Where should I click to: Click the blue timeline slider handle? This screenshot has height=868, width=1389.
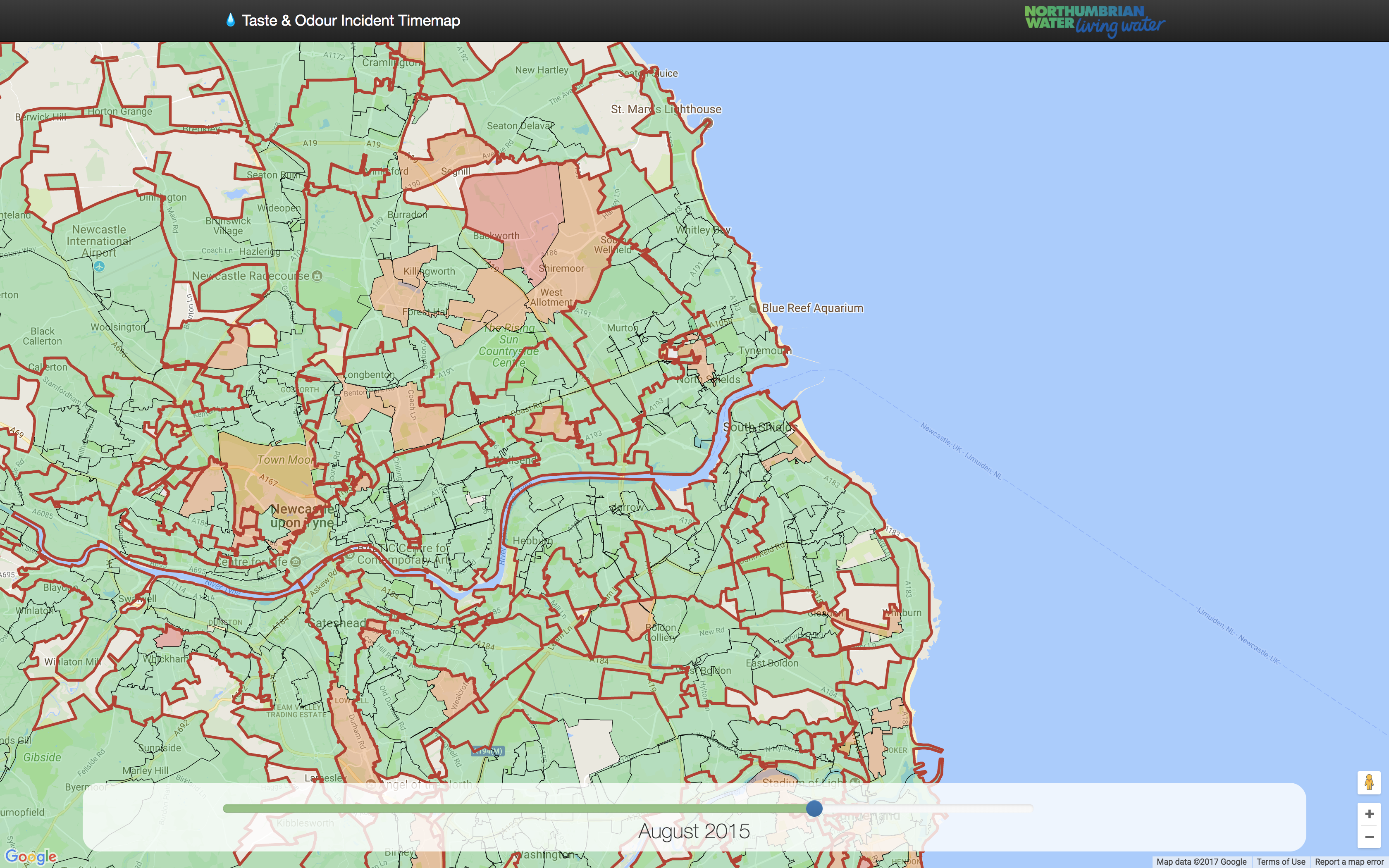tap(814, 808)
